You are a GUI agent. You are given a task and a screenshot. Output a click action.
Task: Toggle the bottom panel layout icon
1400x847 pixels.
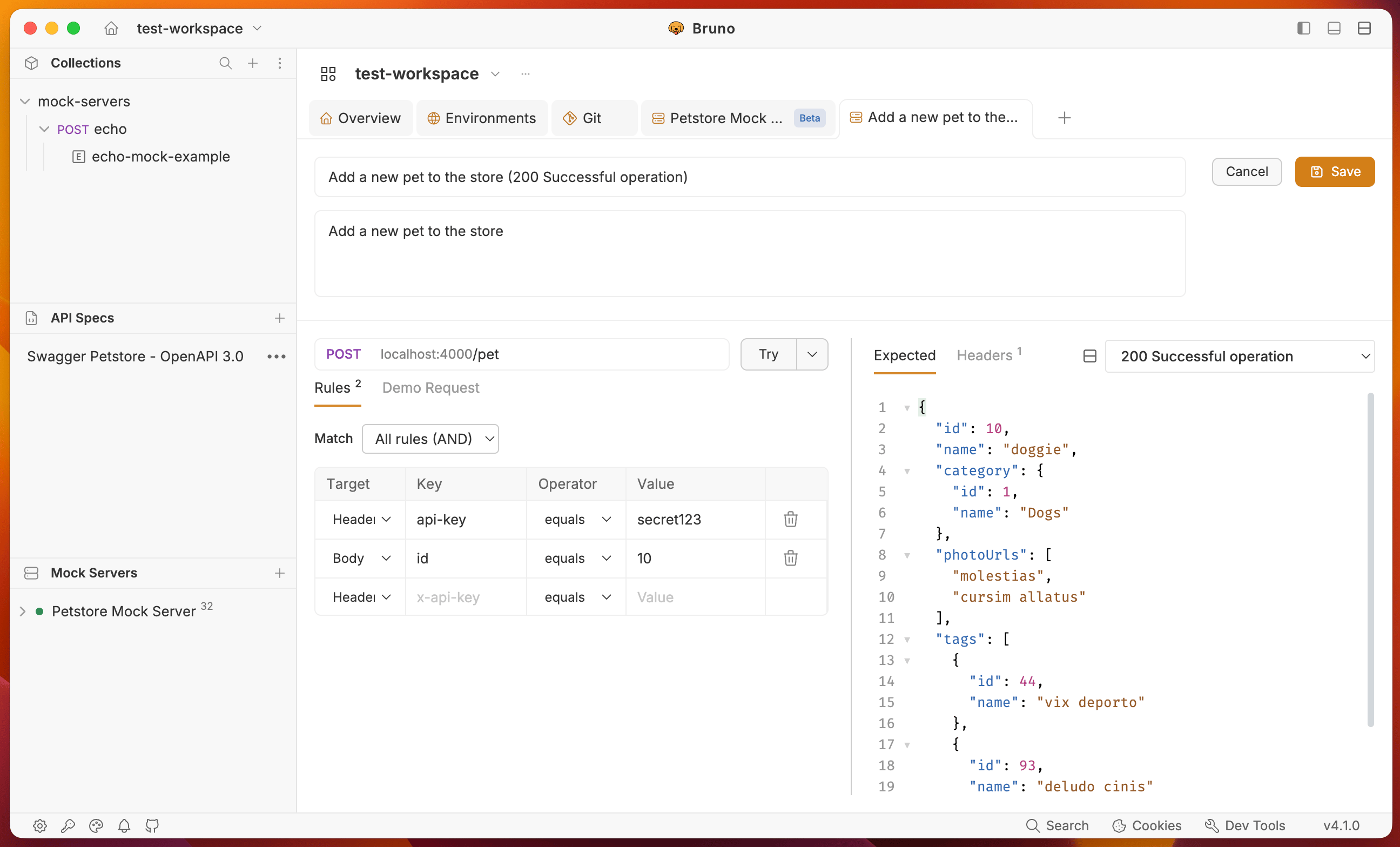pyautogui.click(x=1334, y=28)
